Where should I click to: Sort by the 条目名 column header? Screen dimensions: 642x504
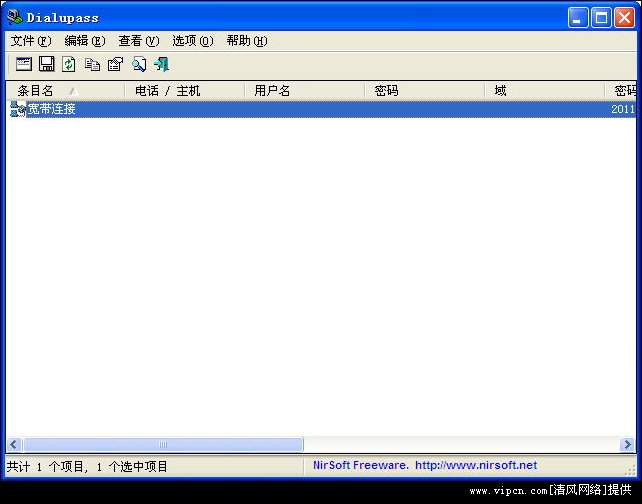66,90
